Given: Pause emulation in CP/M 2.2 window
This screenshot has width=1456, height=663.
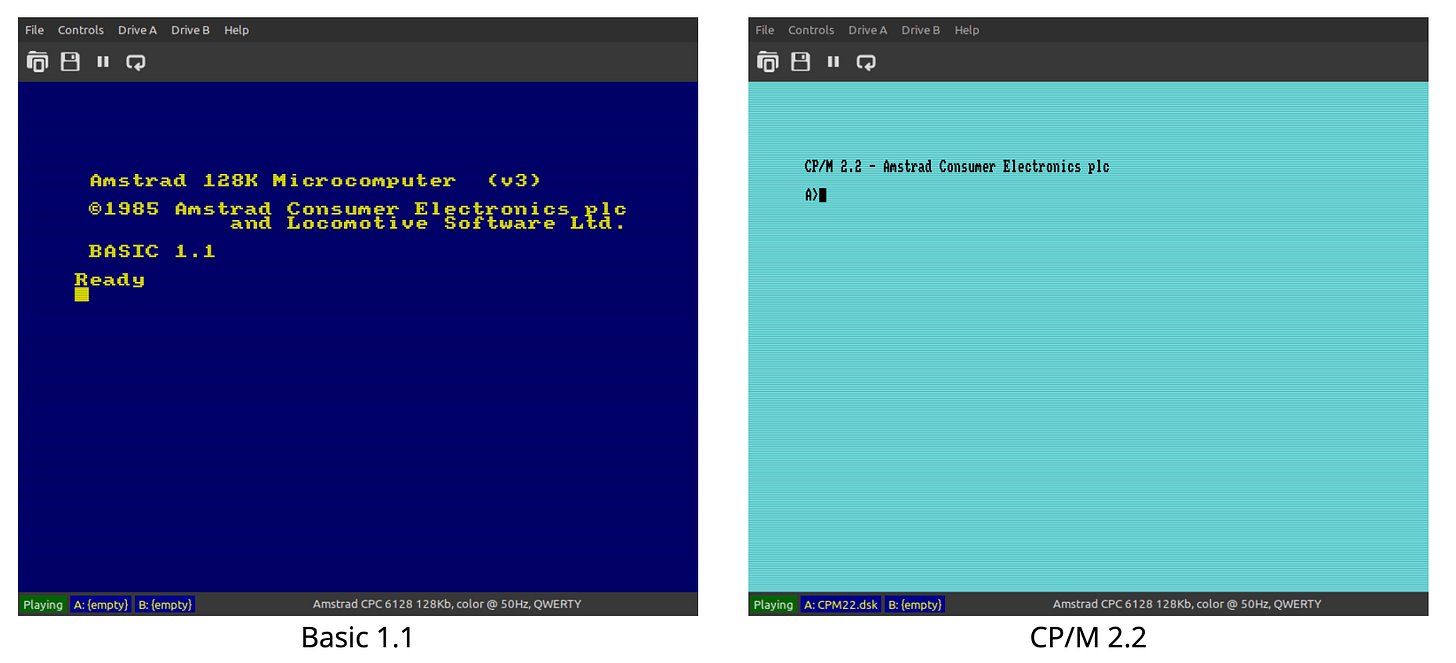Looking at the screenshot, I should coord(833,62).
